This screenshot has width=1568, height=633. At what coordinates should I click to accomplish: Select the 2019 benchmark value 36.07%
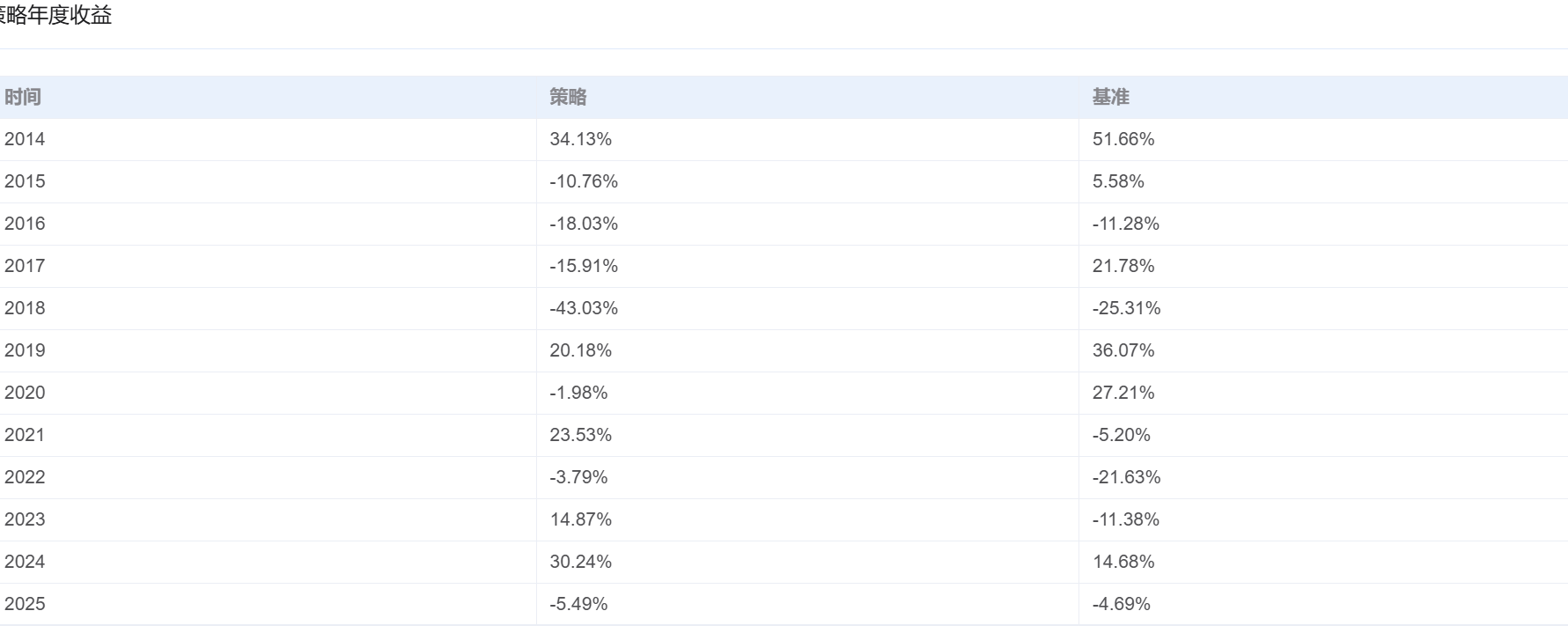coord(1123,350)
